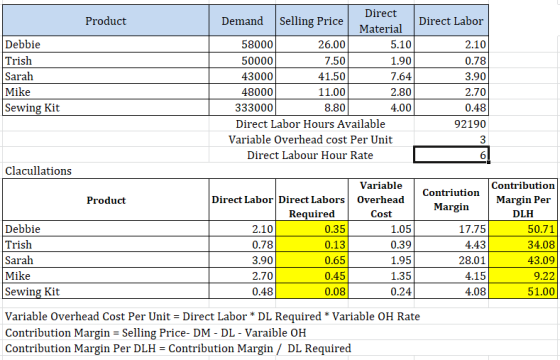Image resolution: width=560 pixels, height=360 pixels.
Task: Select Mike's selling price 11.00
Action: [312, 92]
